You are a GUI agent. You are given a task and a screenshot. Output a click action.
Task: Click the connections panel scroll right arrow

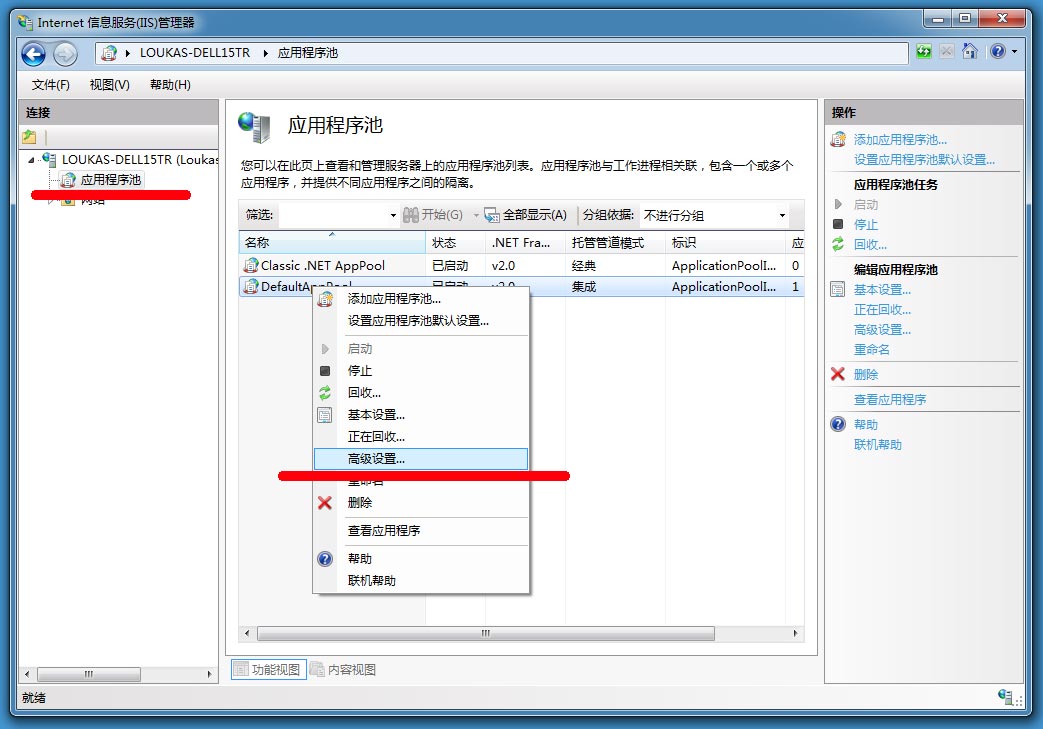click(210, 674)
